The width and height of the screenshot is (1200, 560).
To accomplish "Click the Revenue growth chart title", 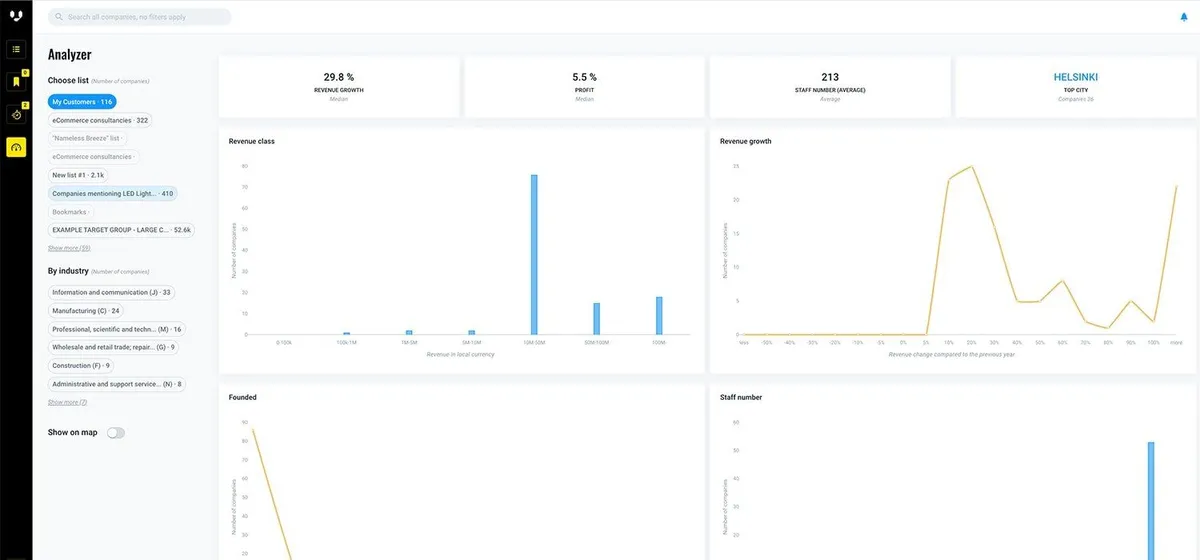I will coord(746,141).
